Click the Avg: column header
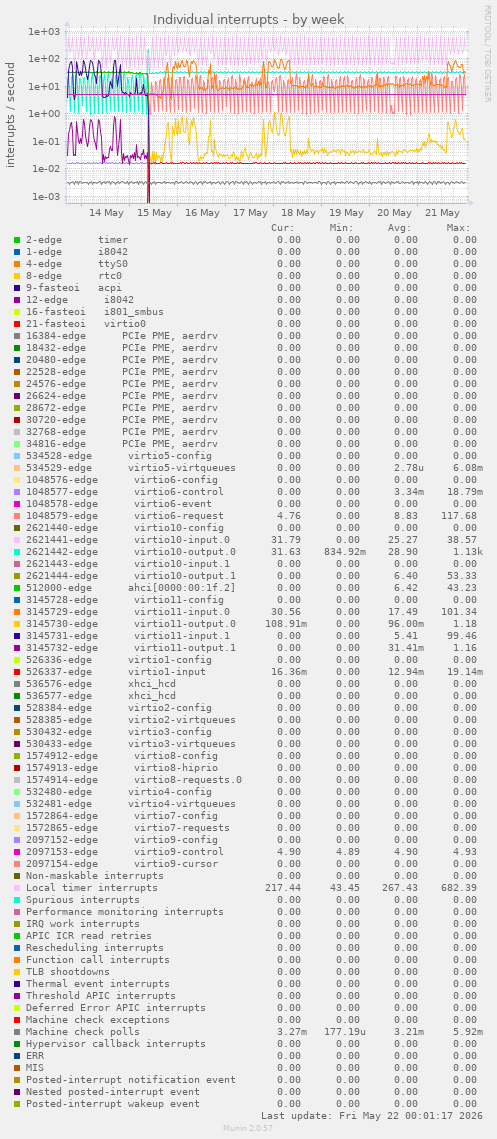 [400, 227]
